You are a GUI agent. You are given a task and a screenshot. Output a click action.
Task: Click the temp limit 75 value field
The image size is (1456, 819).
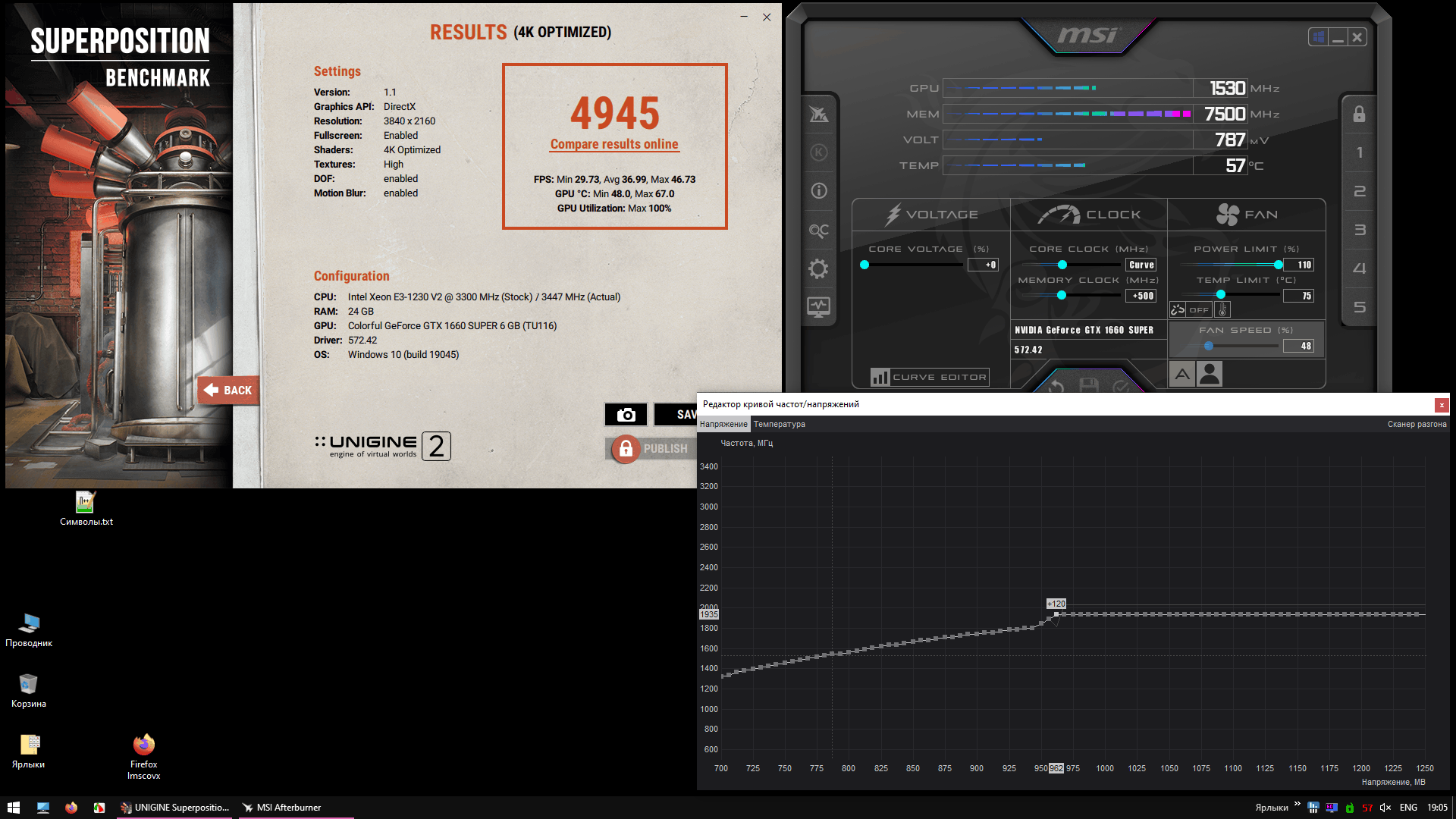coord(1298,296)
